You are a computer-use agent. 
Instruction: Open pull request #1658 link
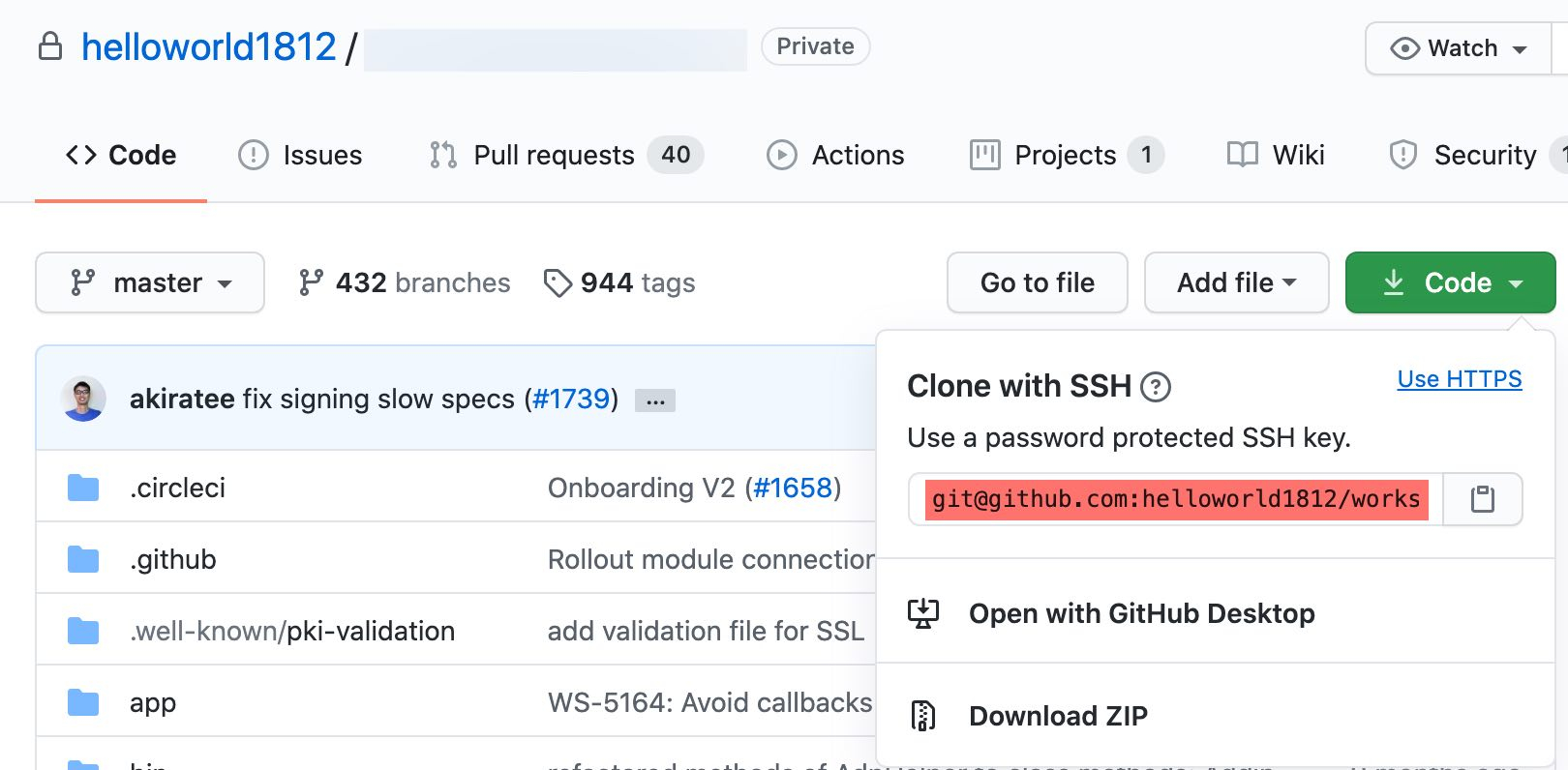(x=793, y=488)
